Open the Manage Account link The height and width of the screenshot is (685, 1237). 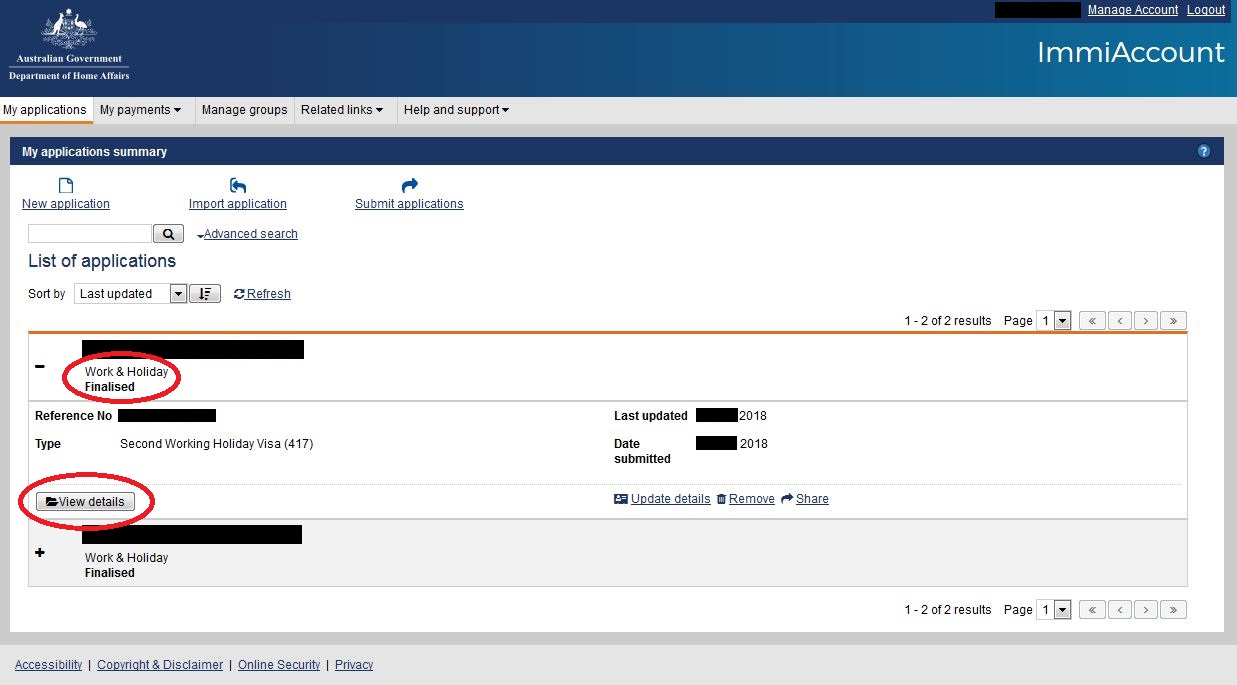point(1133,10)
